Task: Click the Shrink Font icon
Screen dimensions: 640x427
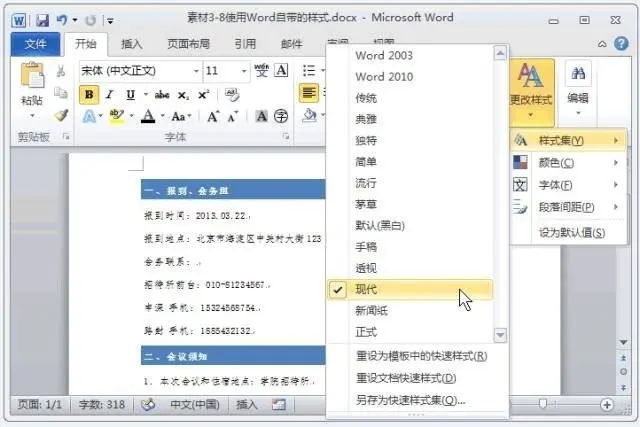Action: click(233, 117)
